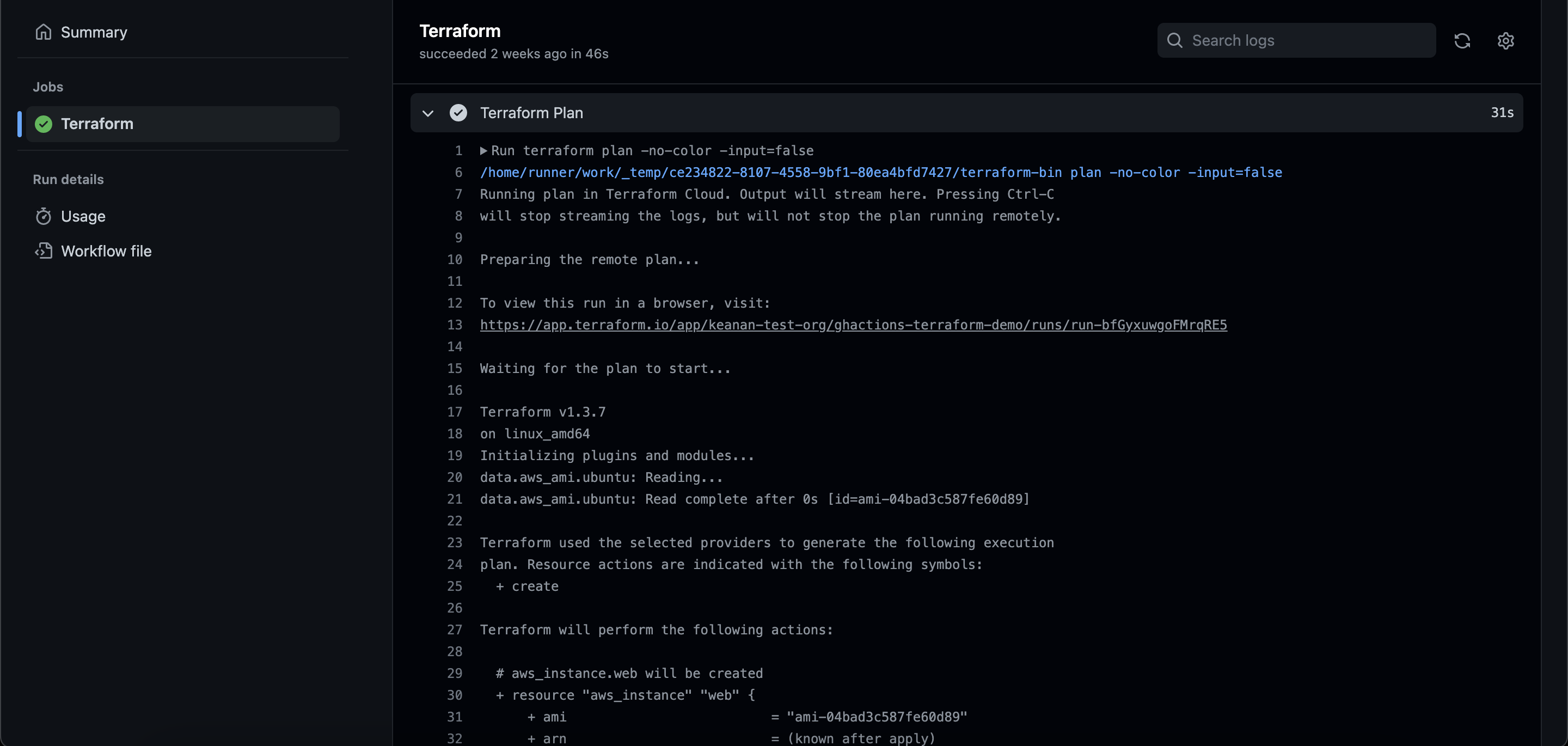The width and height of the screenshot is (1568, 746).
Task: Open the Summary page
Action: (94, 32)
